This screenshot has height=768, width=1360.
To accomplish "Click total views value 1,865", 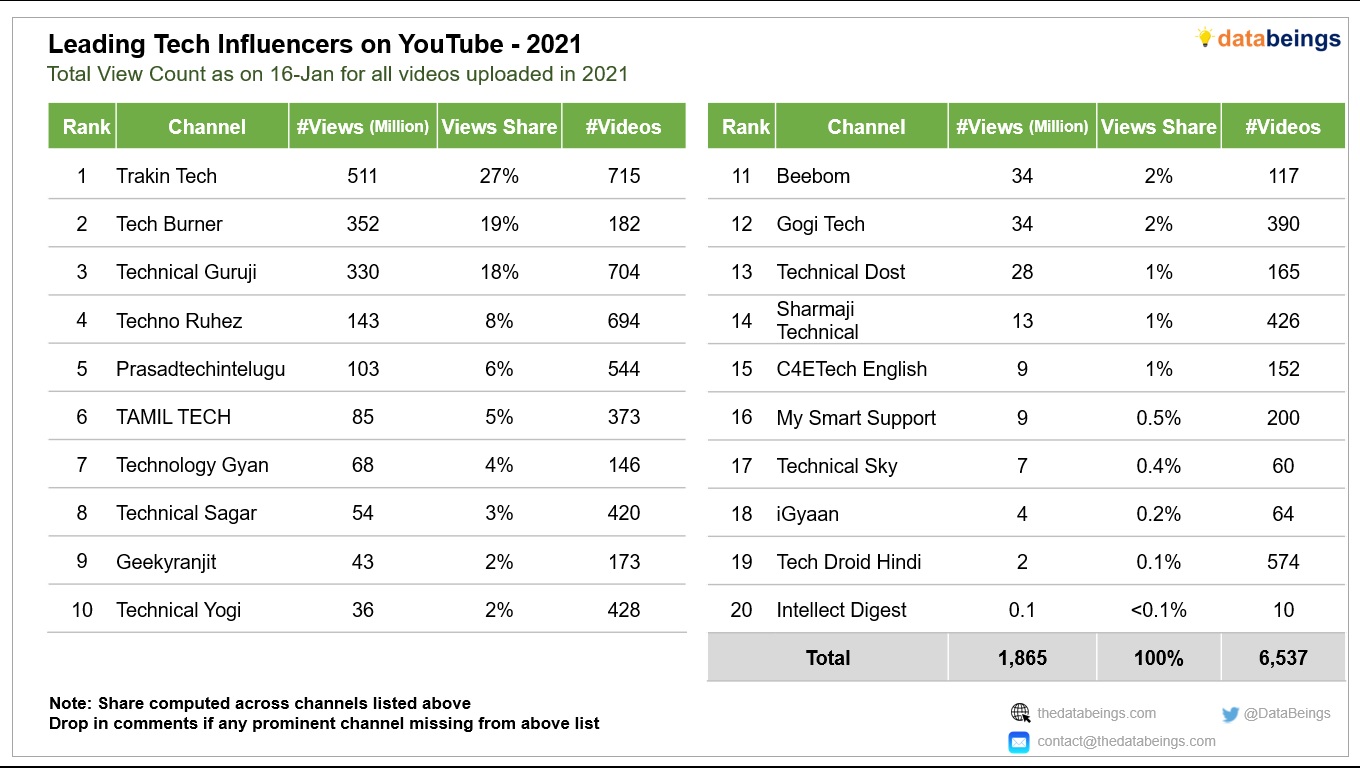I will (x=1022, y=658).
